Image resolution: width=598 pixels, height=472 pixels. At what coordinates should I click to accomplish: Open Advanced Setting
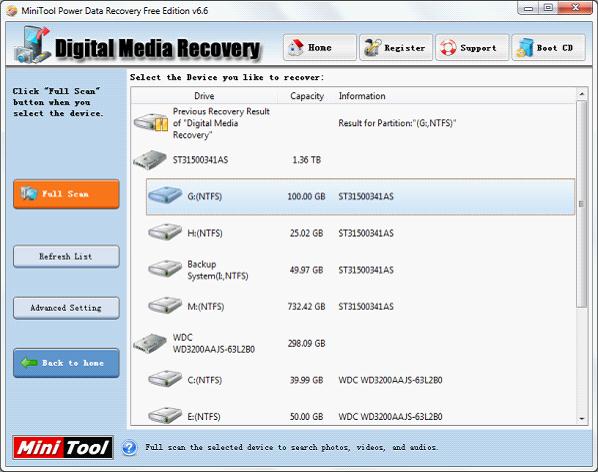pyautogui.click(x=66, y=308)
